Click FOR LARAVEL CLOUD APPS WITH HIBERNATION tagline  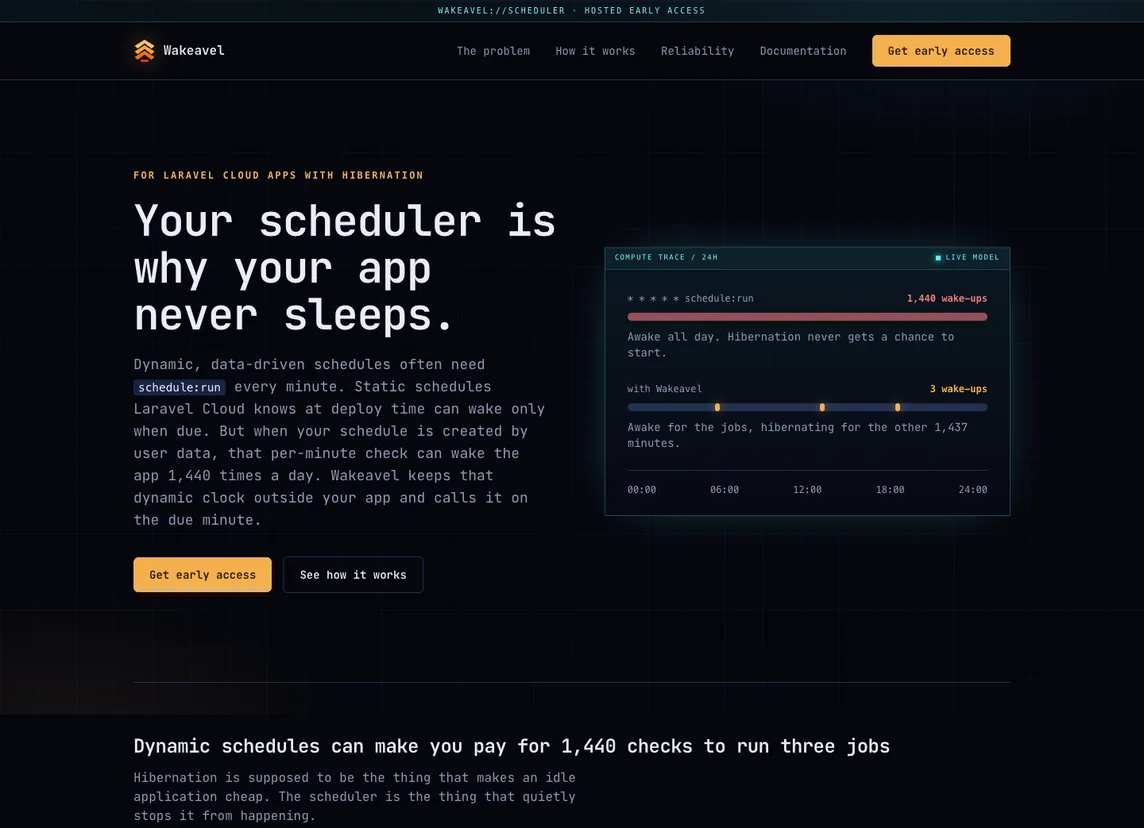[279, 175]
